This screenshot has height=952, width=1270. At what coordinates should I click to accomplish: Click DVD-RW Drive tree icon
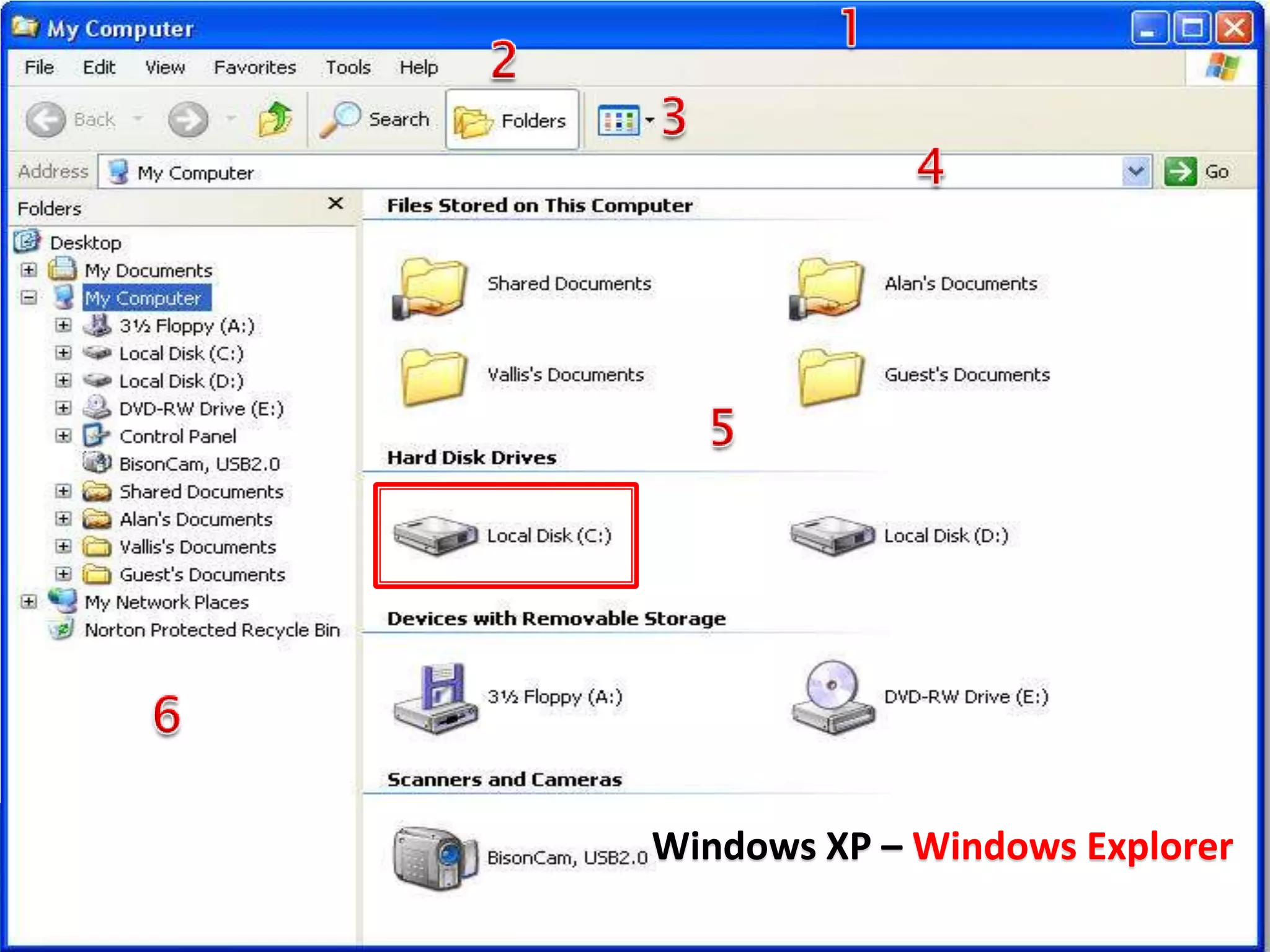pyautogui.click(x=97, y=407)
